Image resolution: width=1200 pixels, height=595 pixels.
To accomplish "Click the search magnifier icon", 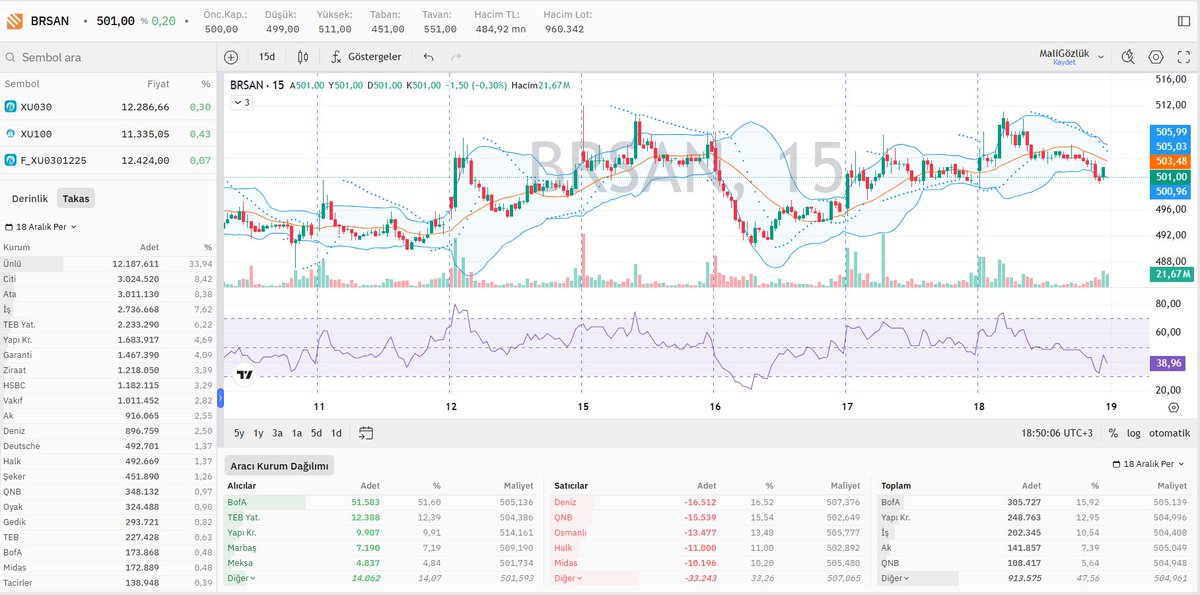I will [x=11, y=58].
